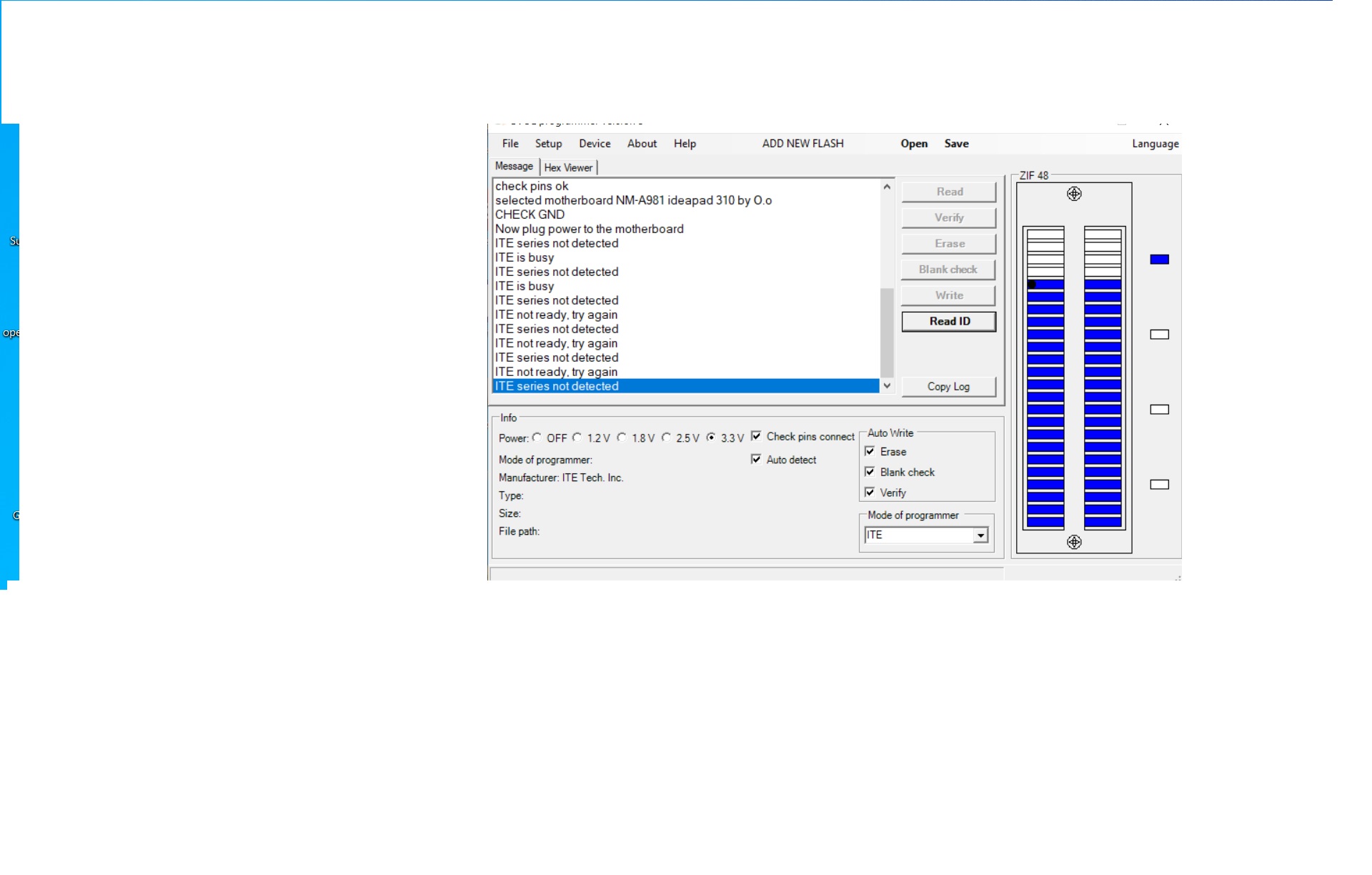Open the About menu

pos(642,144)
